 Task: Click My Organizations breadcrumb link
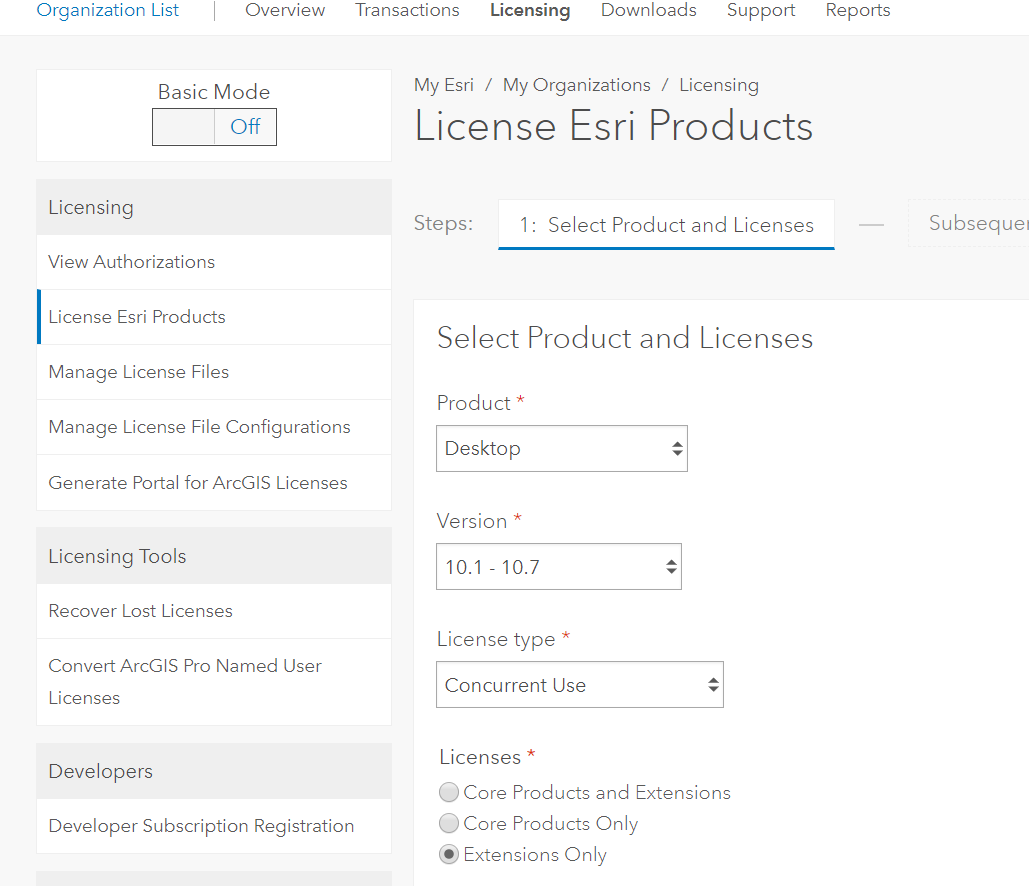pos(576,85)
